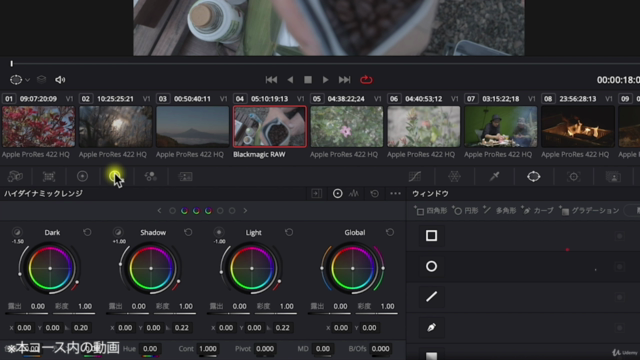Add a 円形 (circle) window
This screenshot has height=360, width=640.
point(465,211)
